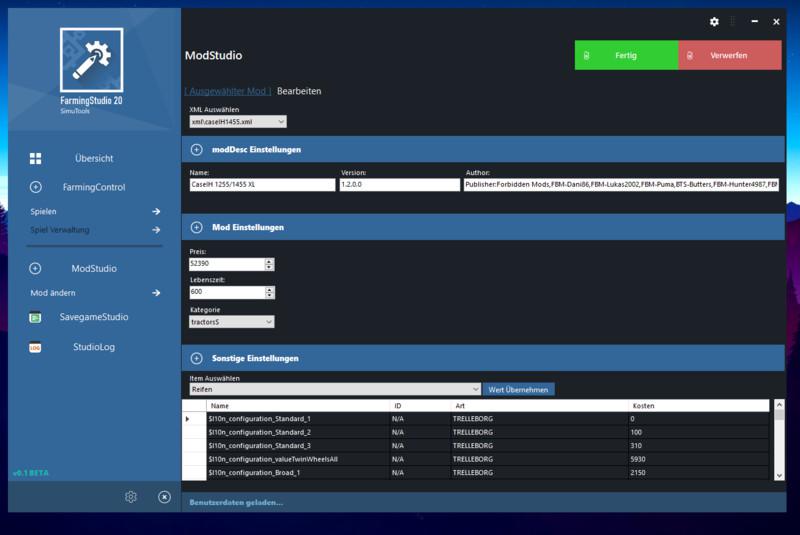Viewport: 800px width, 535px height.
Task: Open the XML Auswählen dropdown
Action: (238, 121)
